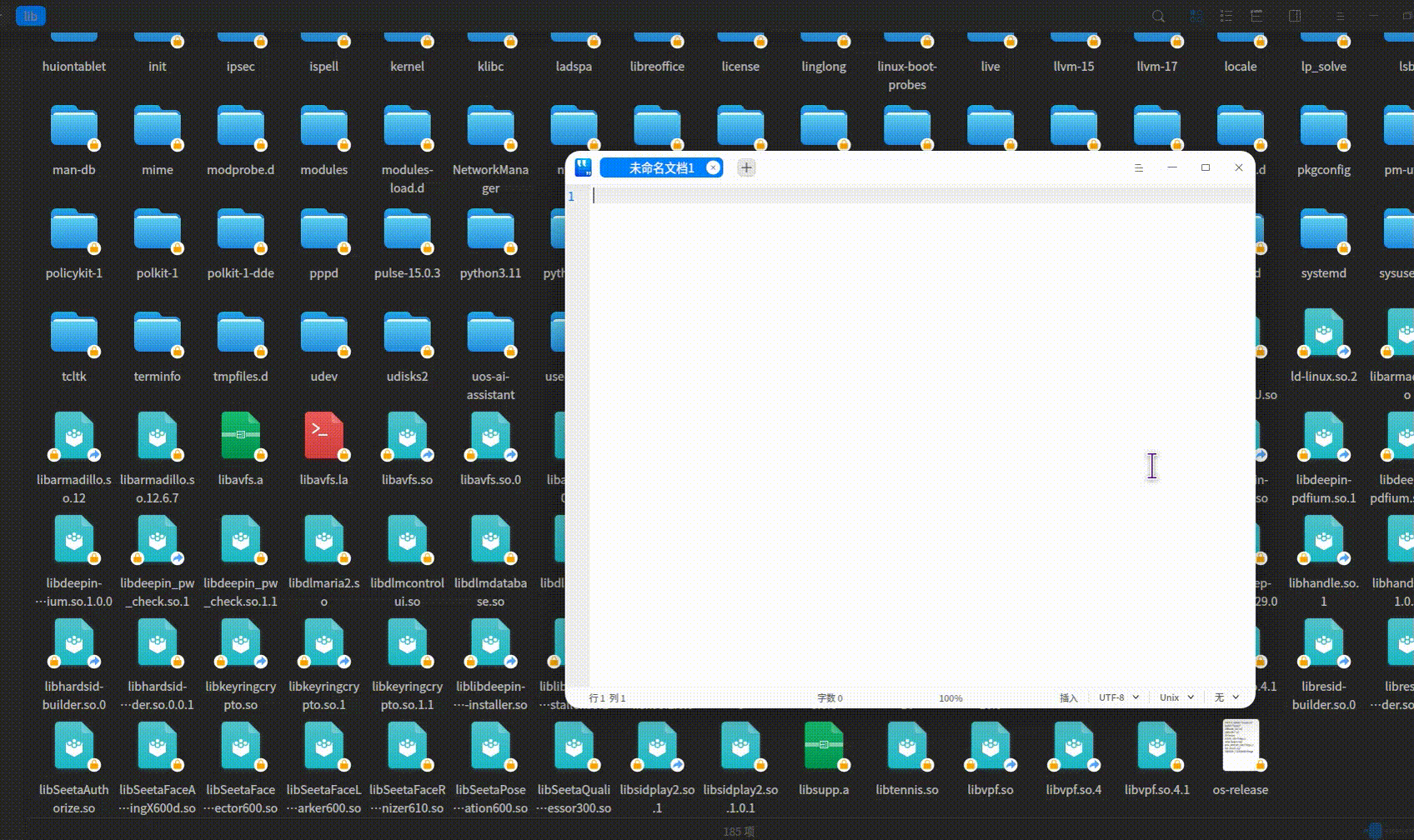Switch file manager to tree view
The height and width of the screenshot is (840, 1414).
pyautogui.click(x=1256, y=16)
